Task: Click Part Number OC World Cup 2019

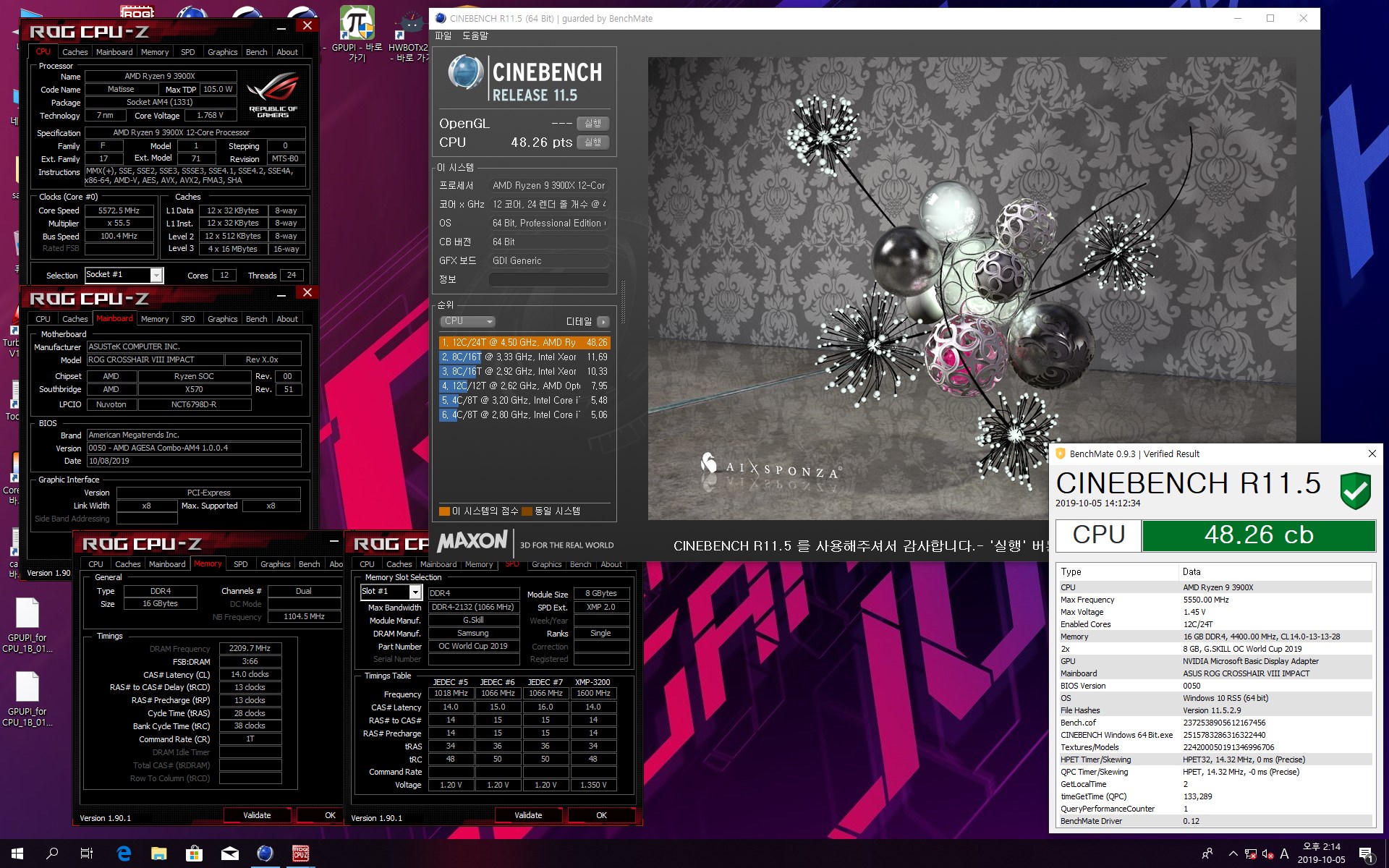Action: (x=473, y=646)
